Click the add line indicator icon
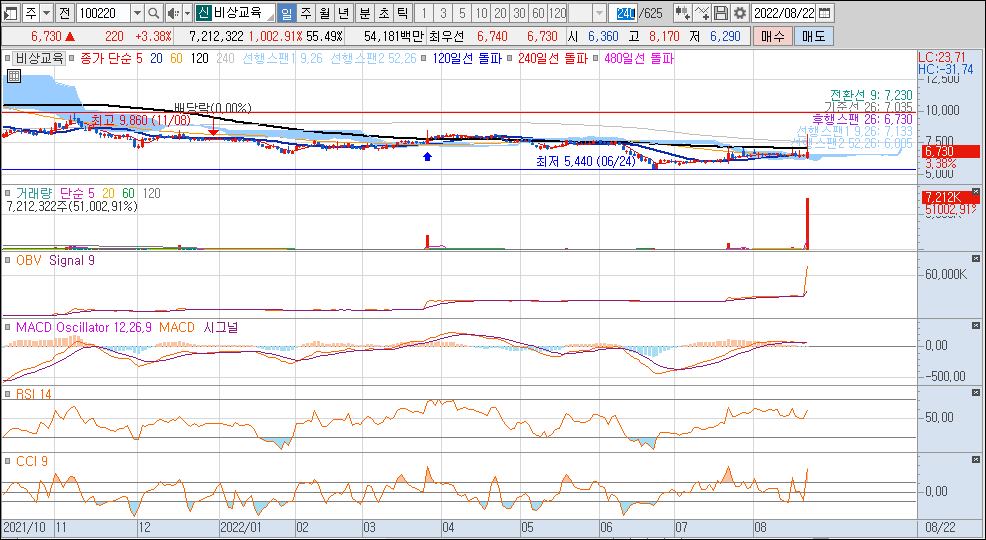The height and width of the screenshot is (540, 986). (x=703, y=13)
